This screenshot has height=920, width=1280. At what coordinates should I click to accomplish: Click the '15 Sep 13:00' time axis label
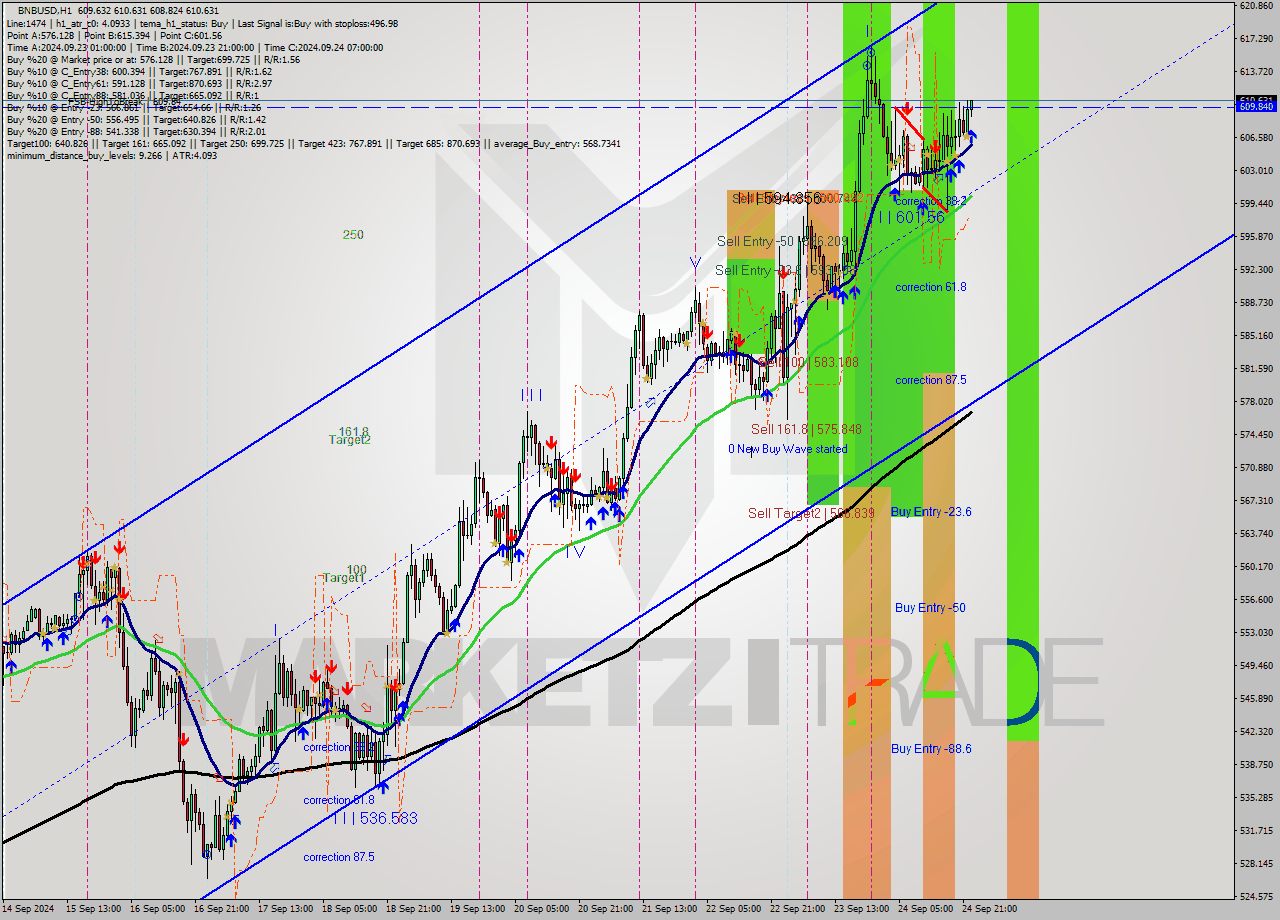click(x=93, y=909)
